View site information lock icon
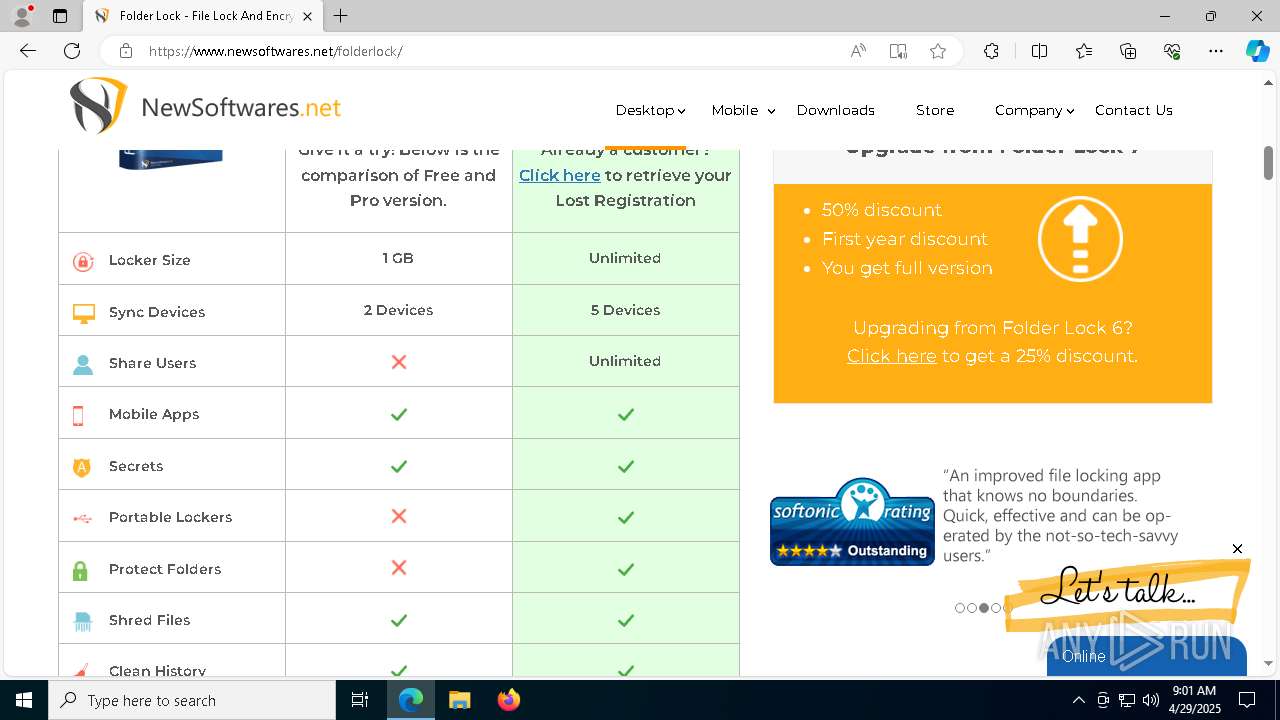The width and height of the screenshot is (1280, 720). [125, 51]
